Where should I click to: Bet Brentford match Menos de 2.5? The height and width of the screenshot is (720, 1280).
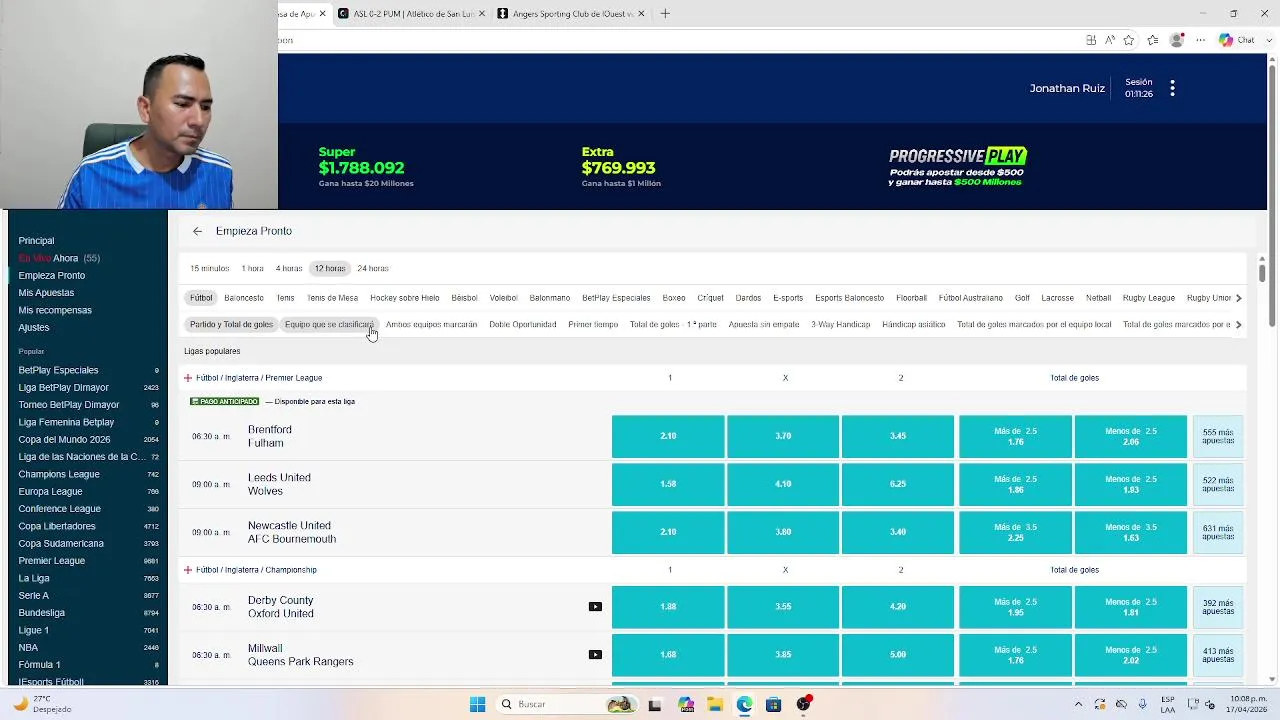coord(1130,436)
